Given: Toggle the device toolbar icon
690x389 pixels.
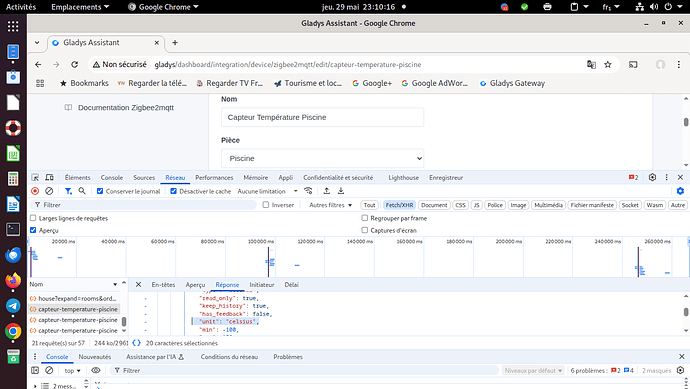Looking at the screenshot, I should pyautogui.click(x=49, y=177).
